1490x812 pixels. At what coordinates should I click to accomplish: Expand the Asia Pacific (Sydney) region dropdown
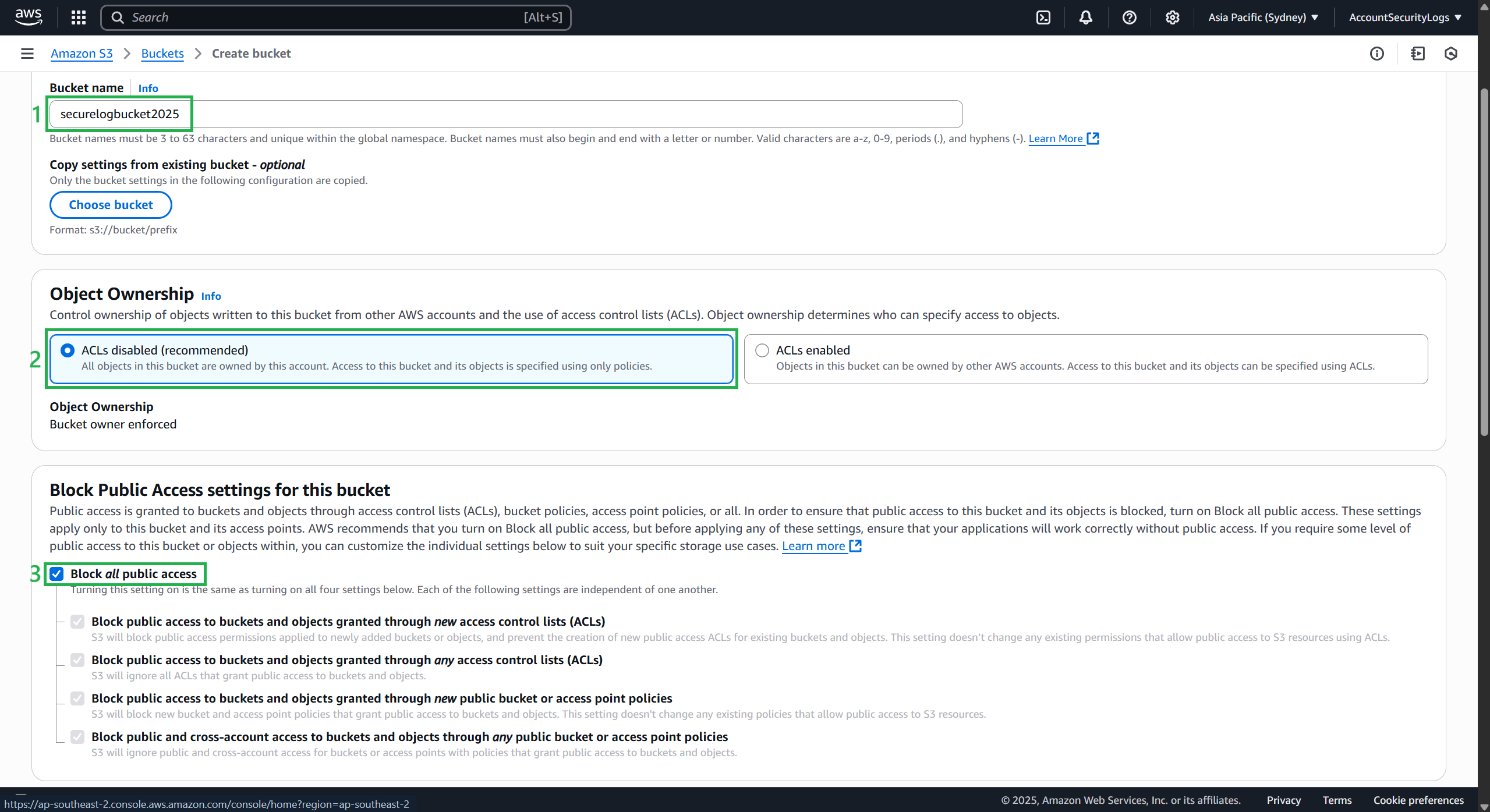click(x=1262, y=17)
